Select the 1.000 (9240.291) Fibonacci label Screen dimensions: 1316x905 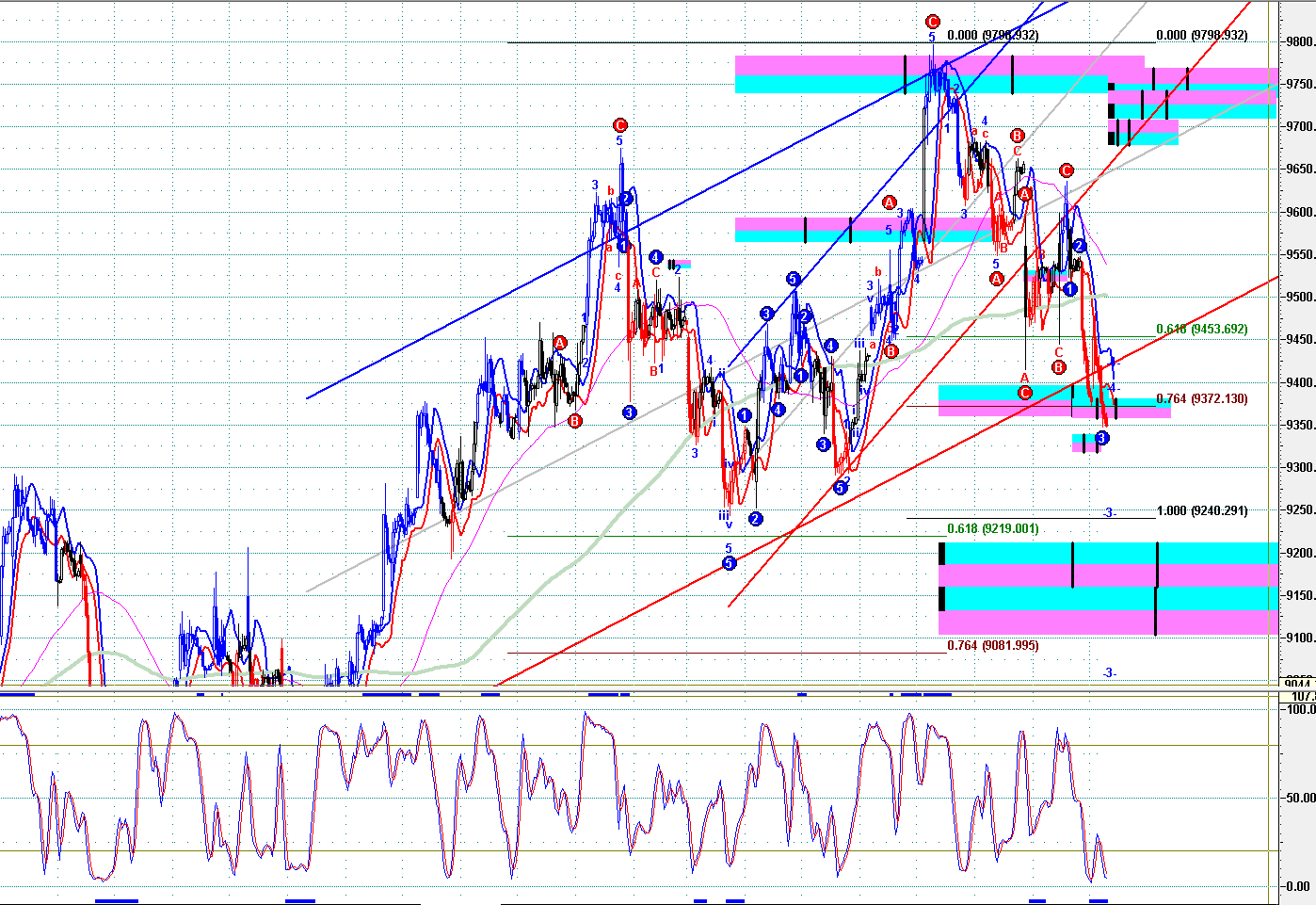click(1202, 511)
